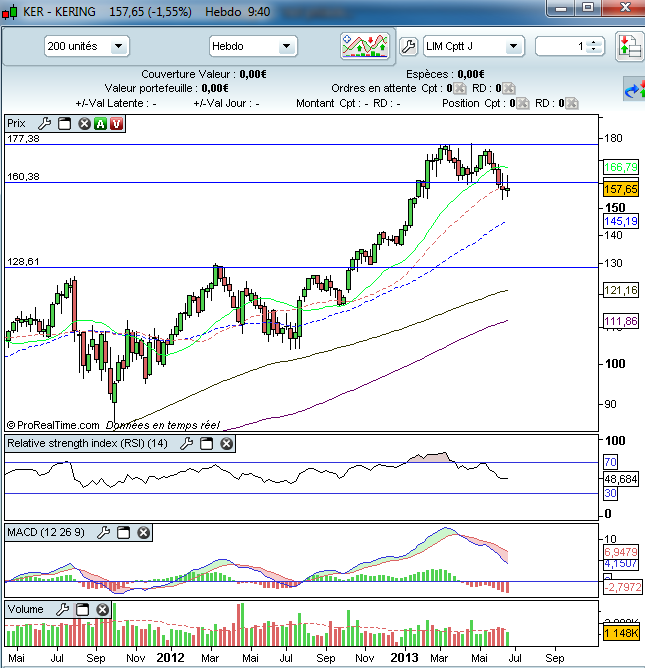Close the RSI indicator panel
The width and height of the screenshot is (645, 668).
pos(227,443)
